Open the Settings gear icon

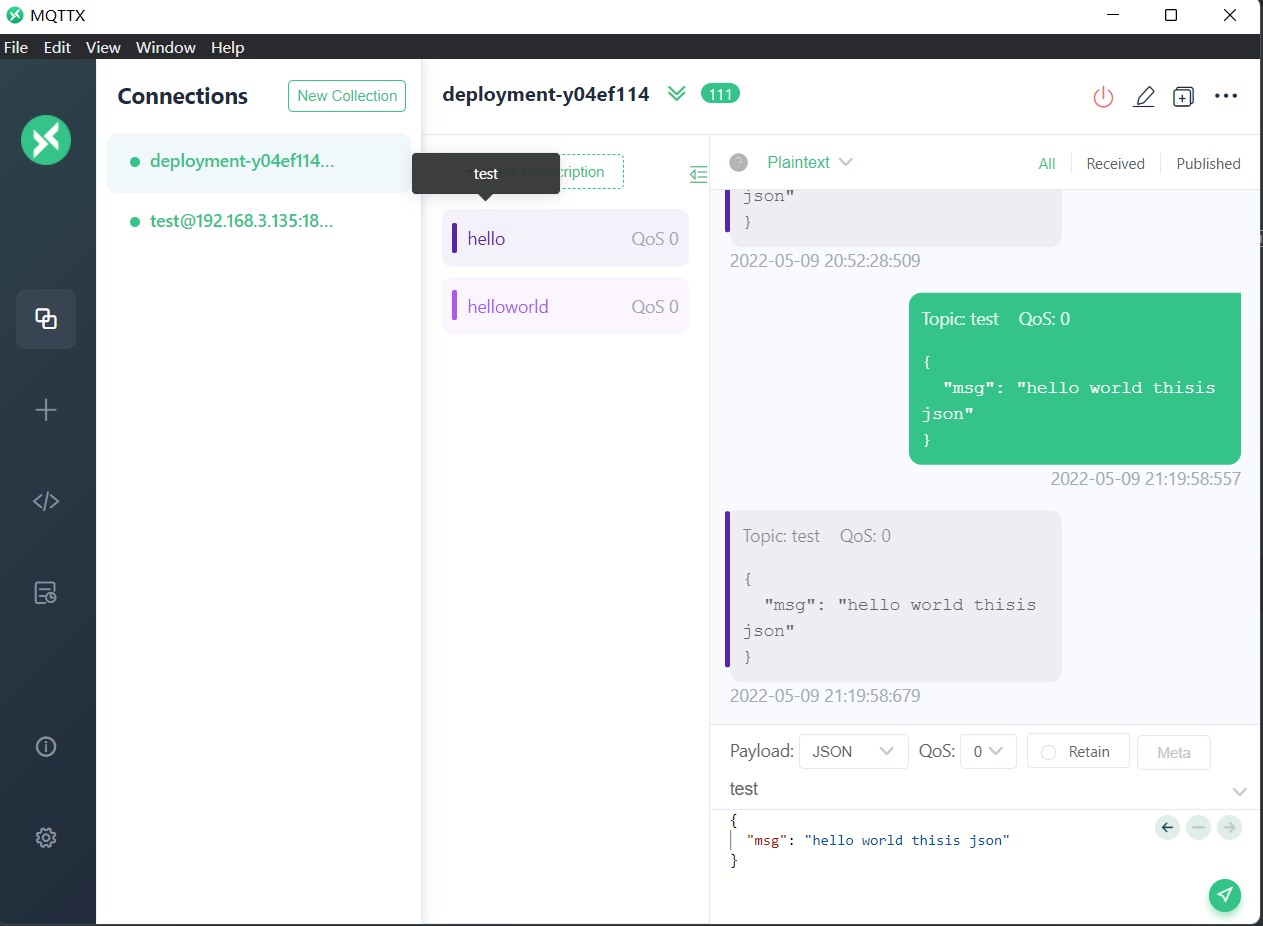click(x=46, y=838)
